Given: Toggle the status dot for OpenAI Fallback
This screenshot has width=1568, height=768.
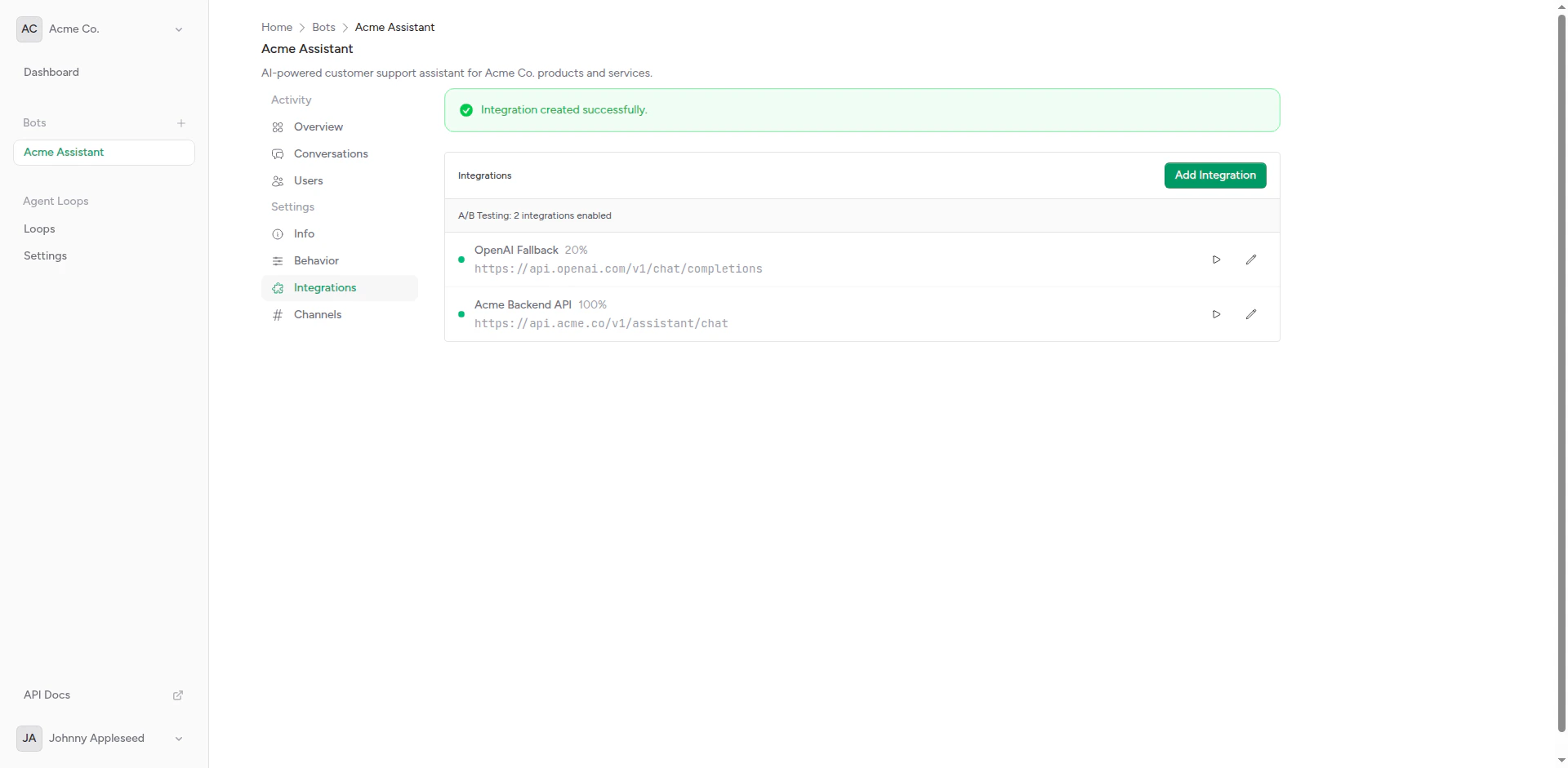Looking at the screenshot, I should (x=462, y=259).
